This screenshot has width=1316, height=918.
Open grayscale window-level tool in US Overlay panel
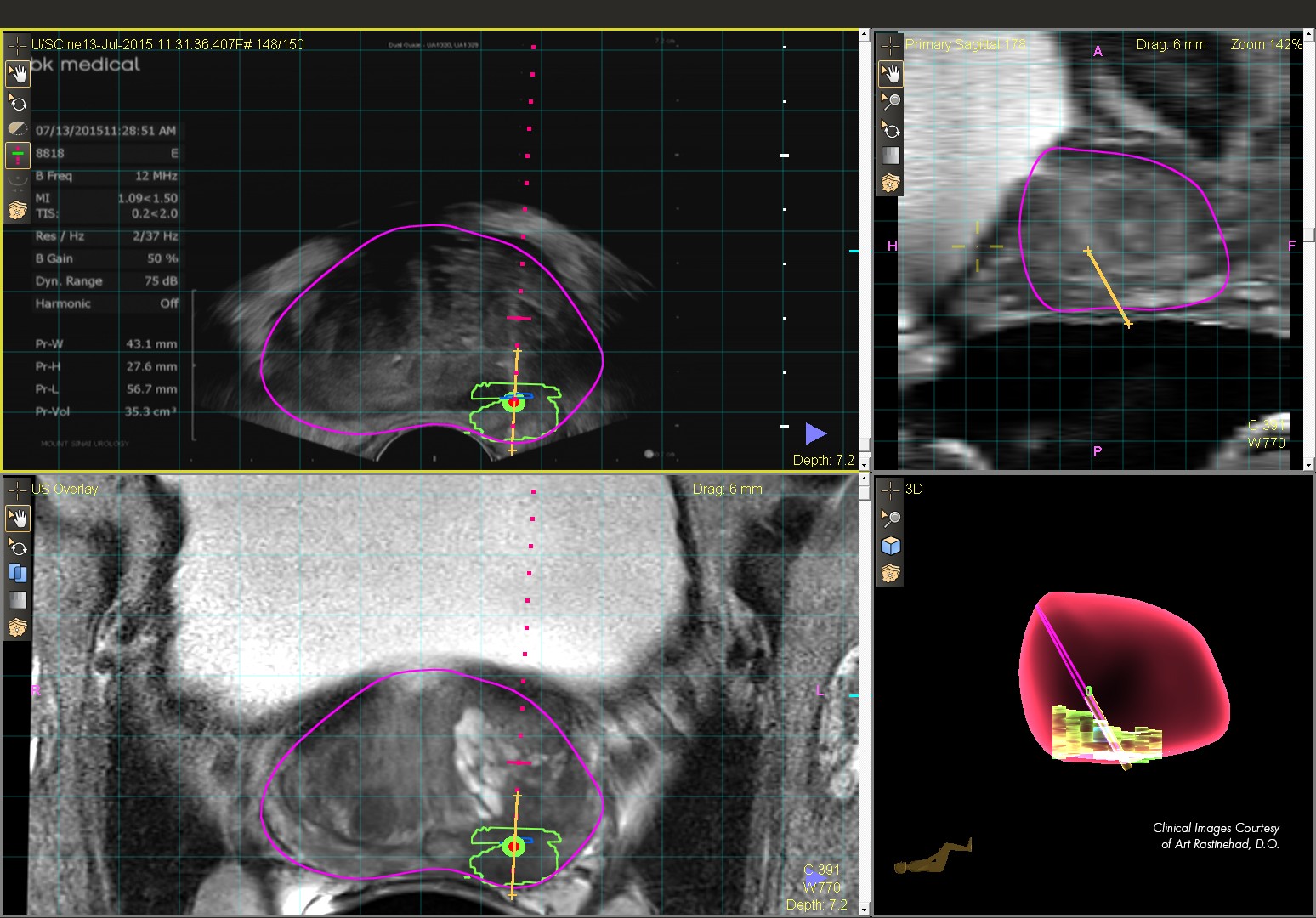coord(17,600)
